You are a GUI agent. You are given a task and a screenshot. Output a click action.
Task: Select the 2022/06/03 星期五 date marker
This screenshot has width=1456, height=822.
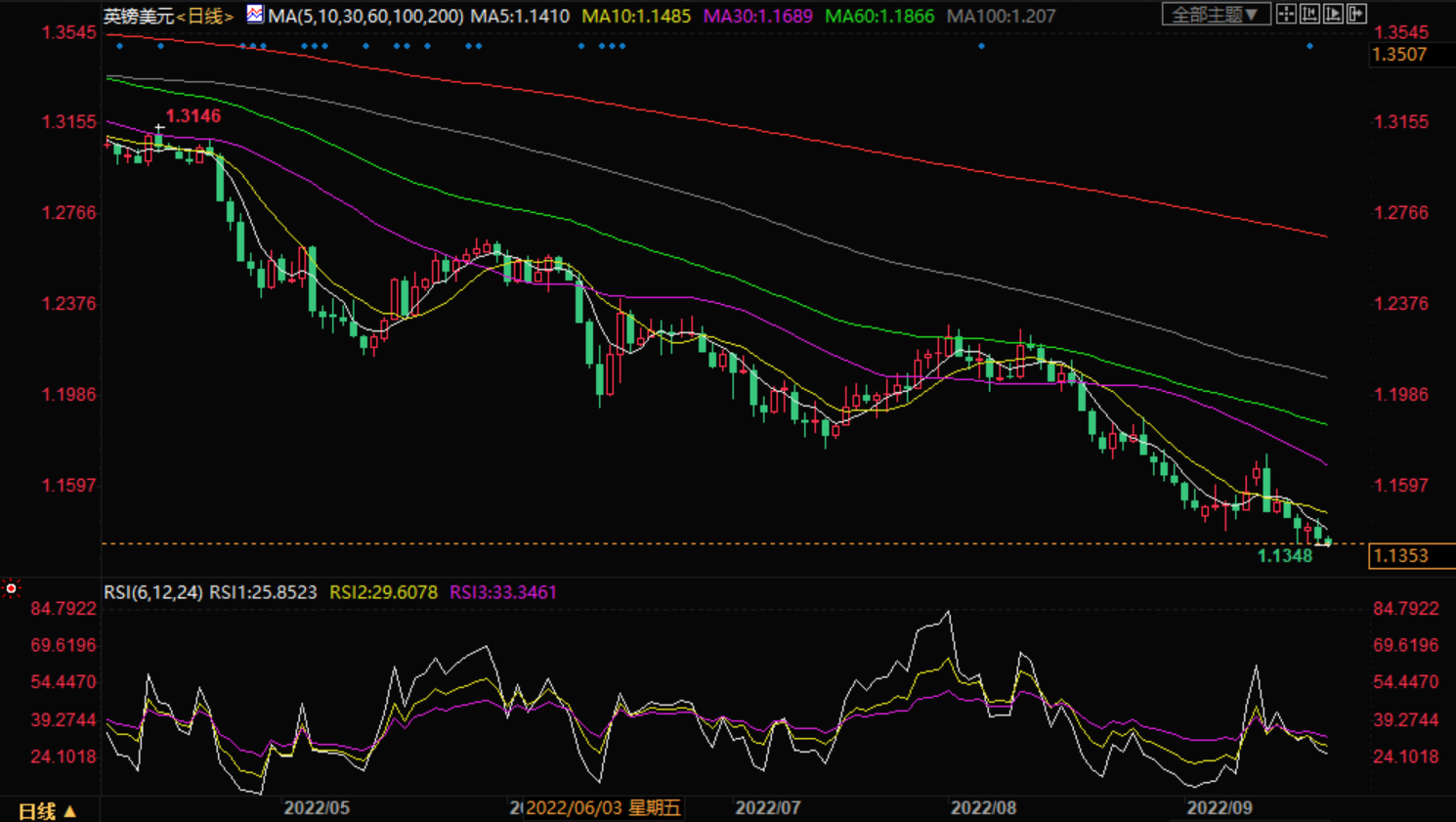pos(603,808)
